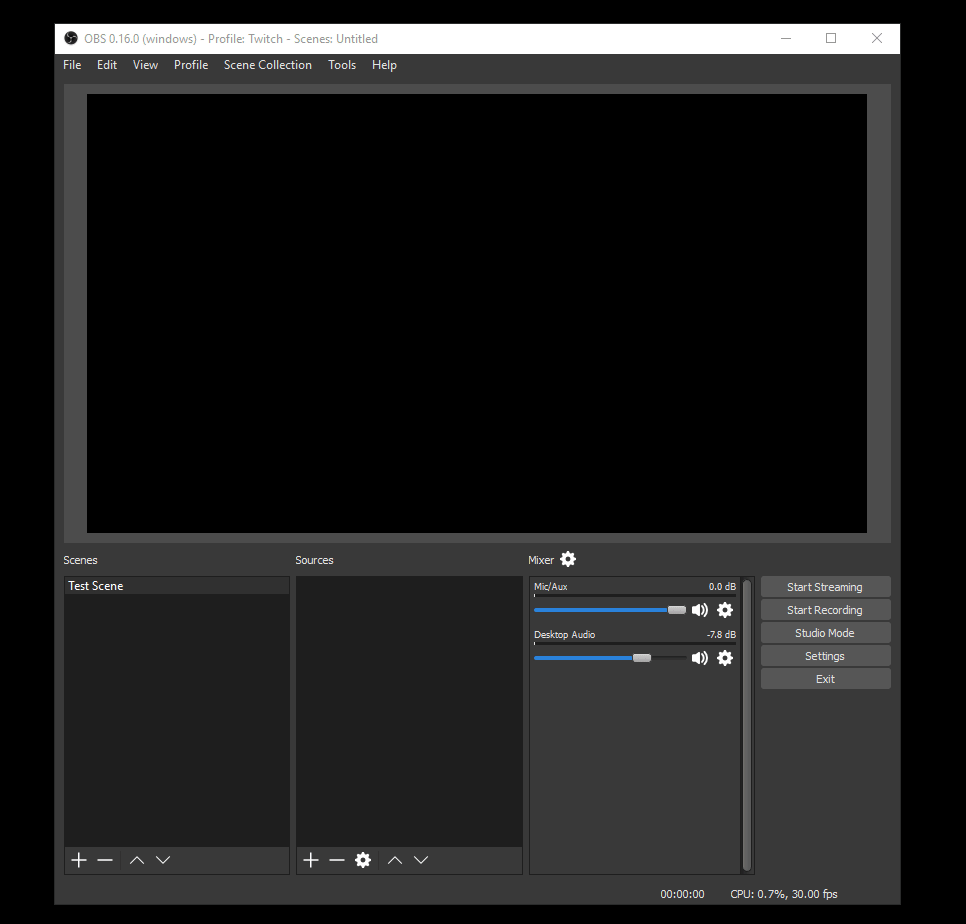The image size is (966, 924).
Task: Mute the Mic/Aux speaker icon
Action: 700,610
